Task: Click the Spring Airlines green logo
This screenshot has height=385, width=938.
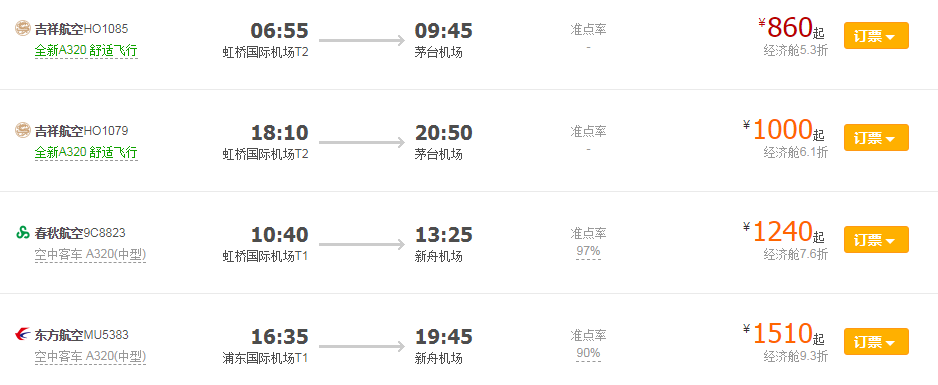Action: [23, 232]
